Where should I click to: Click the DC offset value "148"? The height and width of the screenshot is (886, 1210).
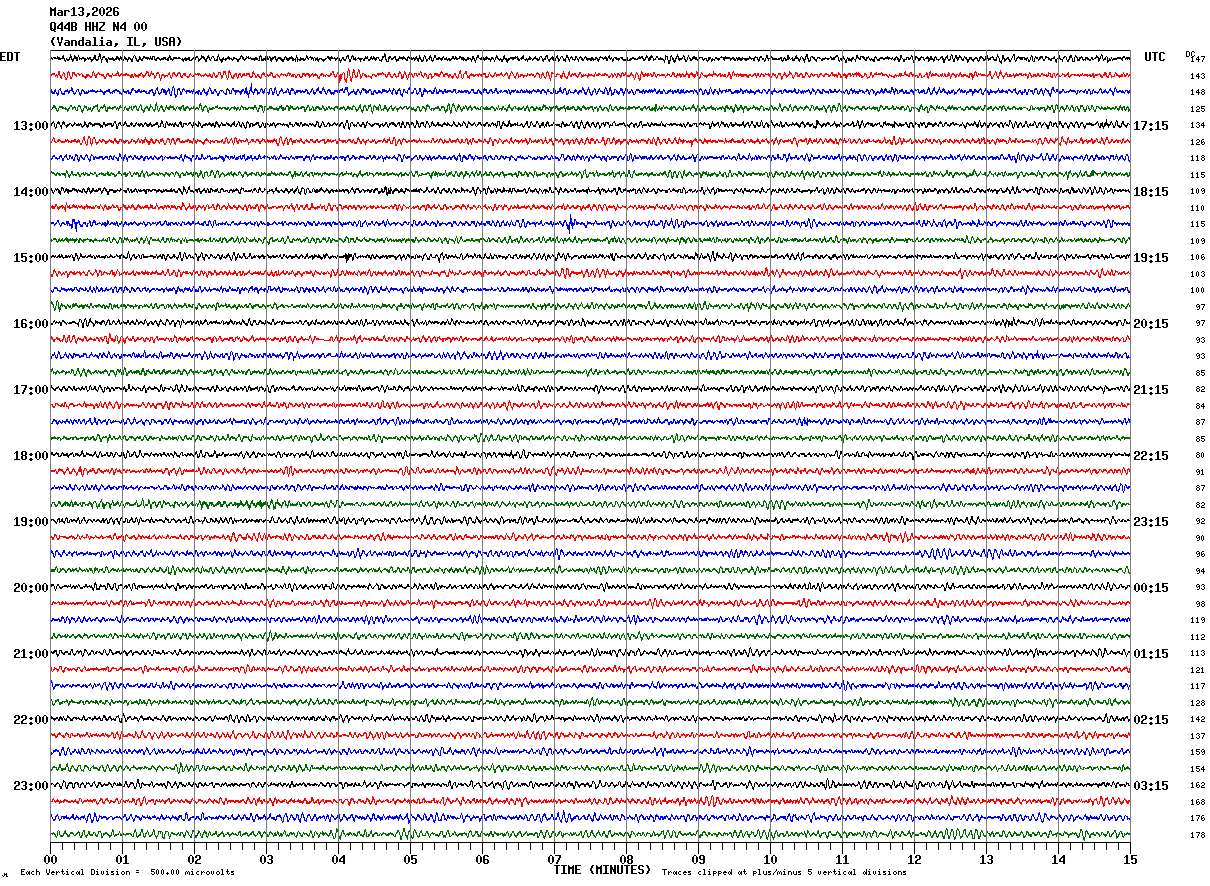click(x=1198, y=93)
